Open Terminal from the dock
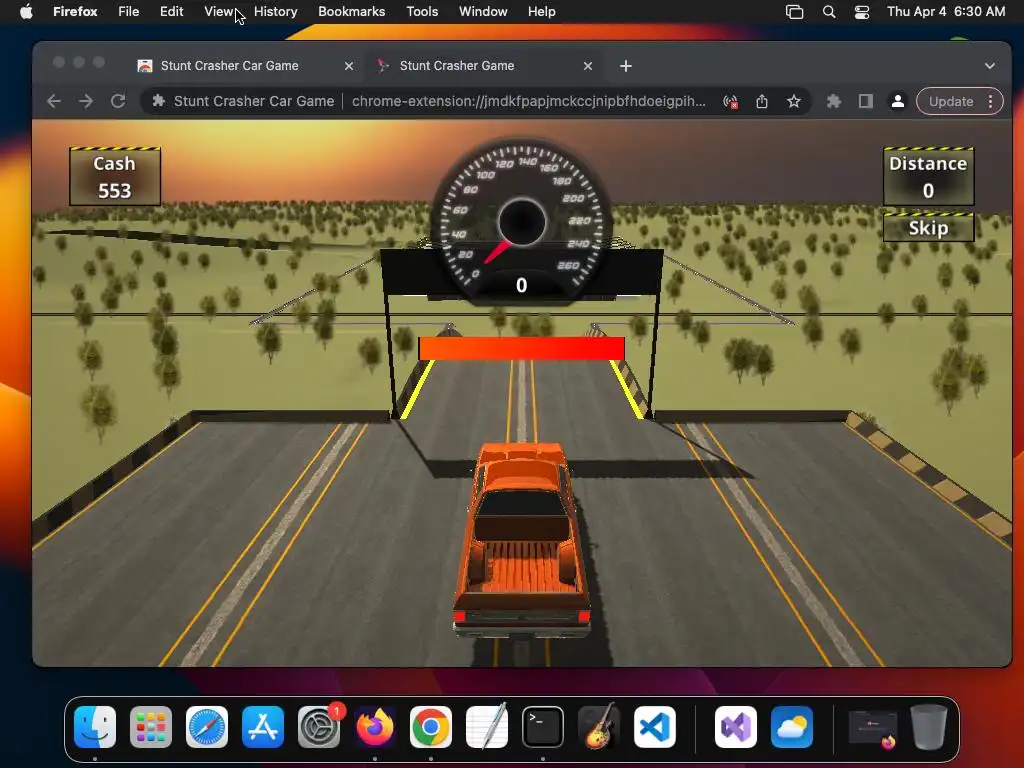This screenshot has height=768, width=1024. tap(543, 727)
